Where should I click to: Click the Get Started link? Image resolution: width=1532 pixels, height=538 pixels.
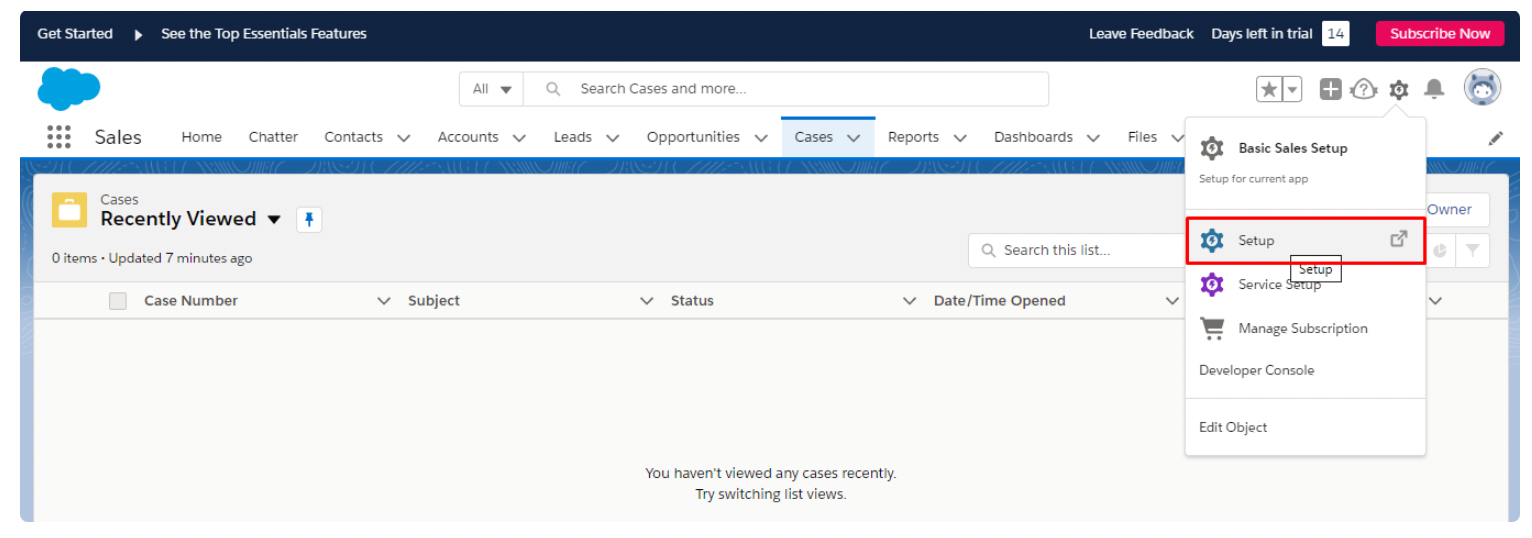75,34
